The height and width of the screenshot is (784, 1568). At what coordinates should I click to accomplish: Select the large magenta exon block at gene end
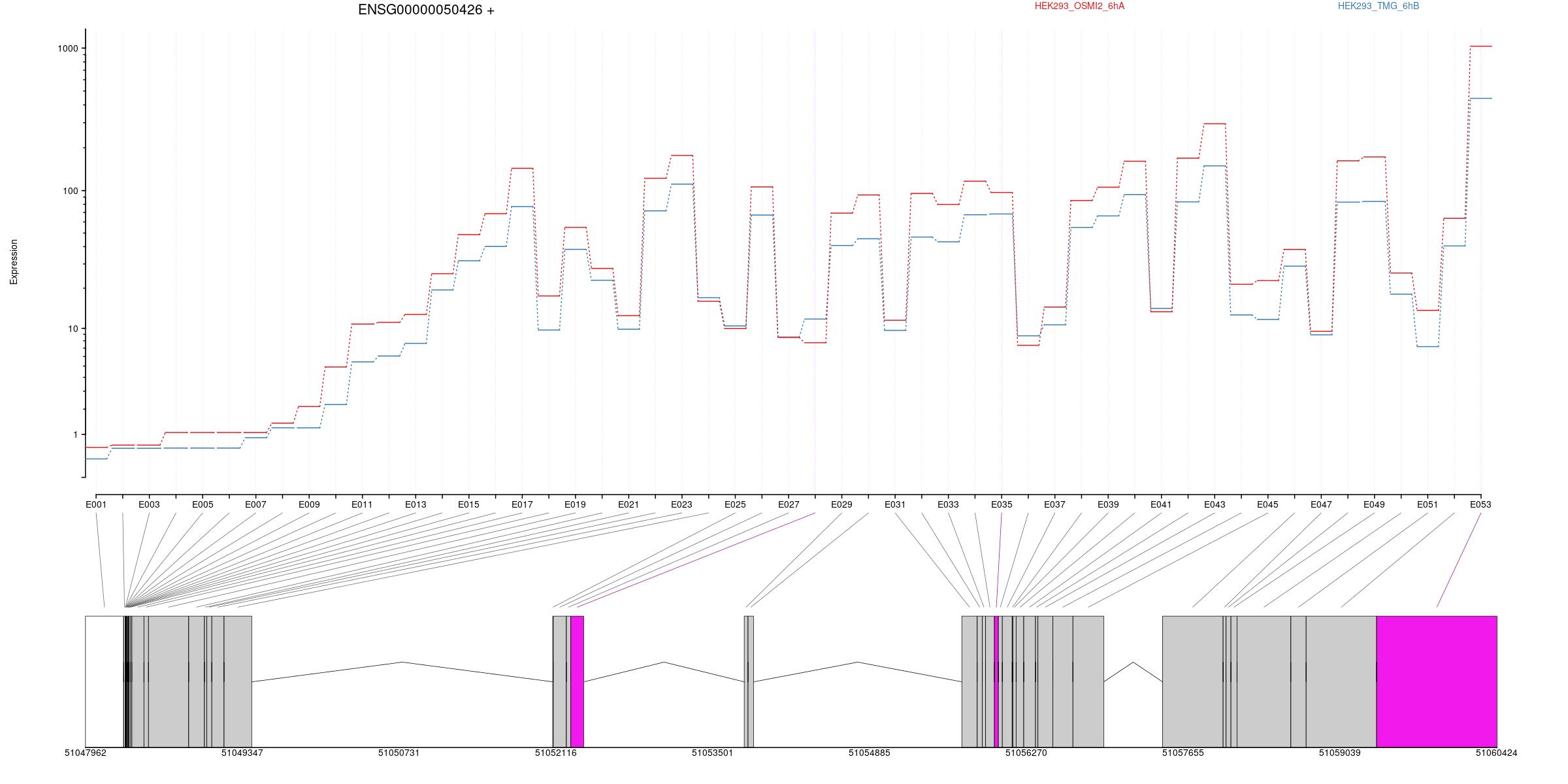tap(1437, 681)
